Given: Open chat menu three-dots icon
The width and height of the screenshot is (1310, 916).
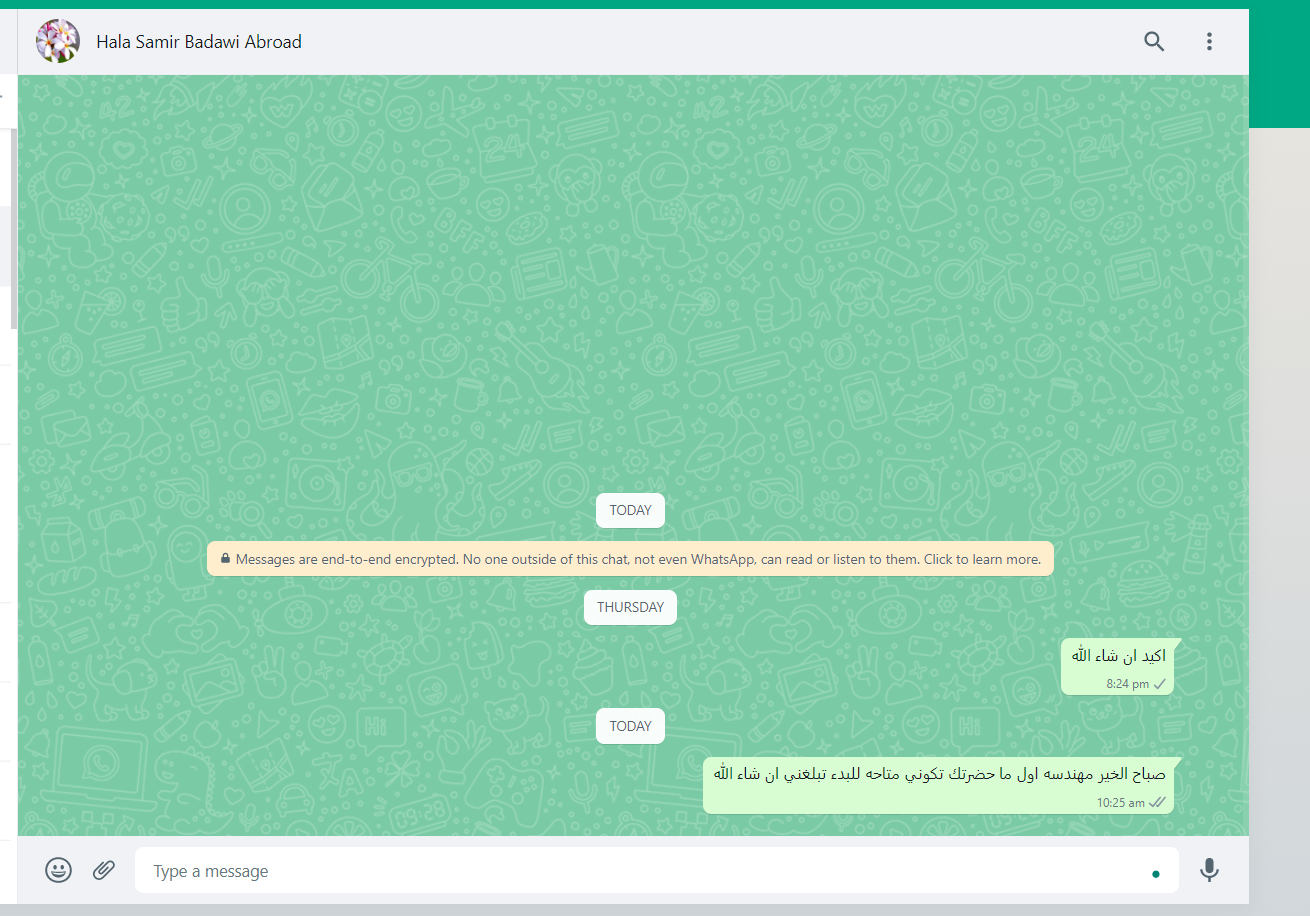Looking at the screenshot, I should click(1209, 42).
